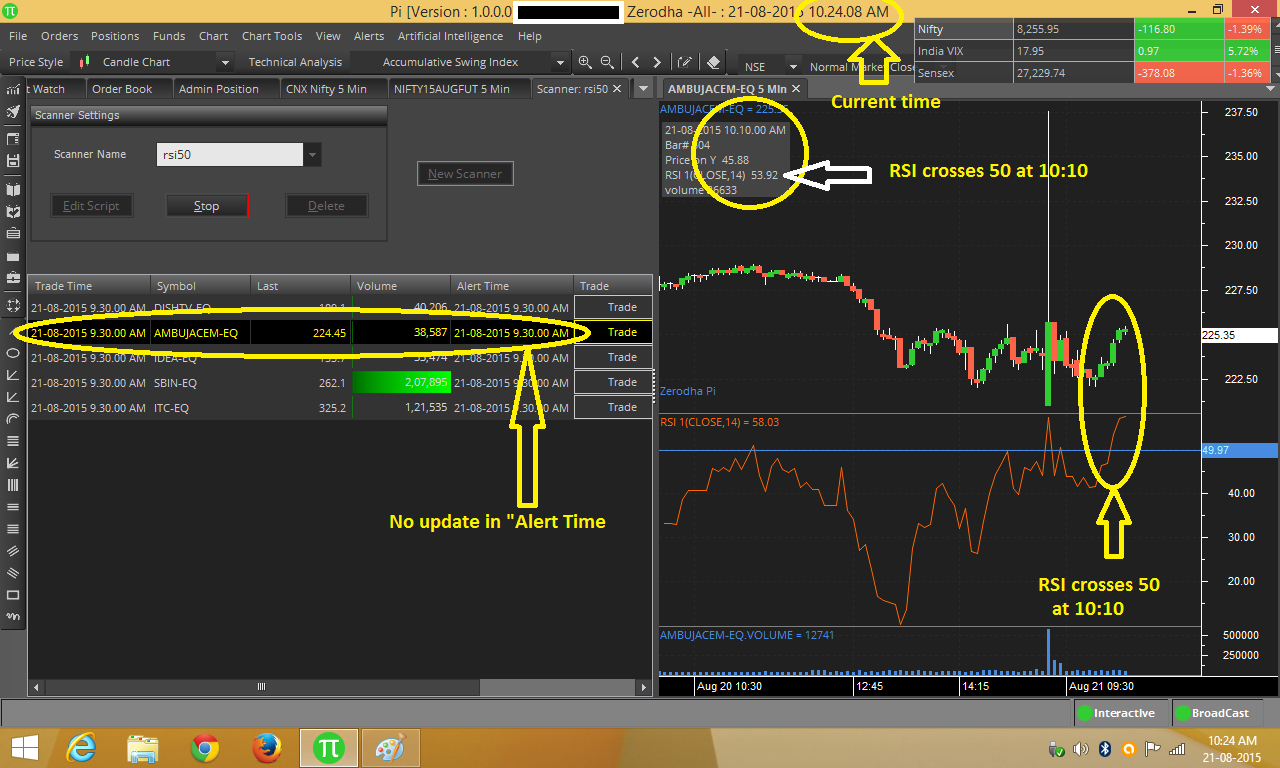Screen dimensions: 1280x768
Task: Close the AMBUJACEM-EQ 5 Min chart tab
Action: click(x=797, y=88)
